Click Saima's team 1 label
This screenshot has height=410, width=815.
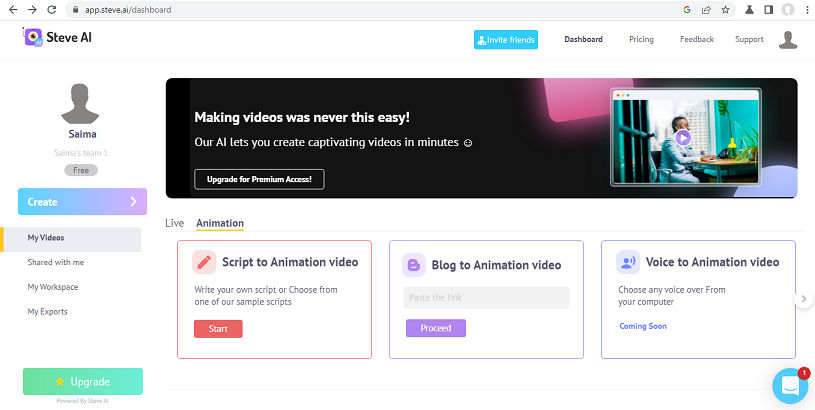click(x=81, y=153)
